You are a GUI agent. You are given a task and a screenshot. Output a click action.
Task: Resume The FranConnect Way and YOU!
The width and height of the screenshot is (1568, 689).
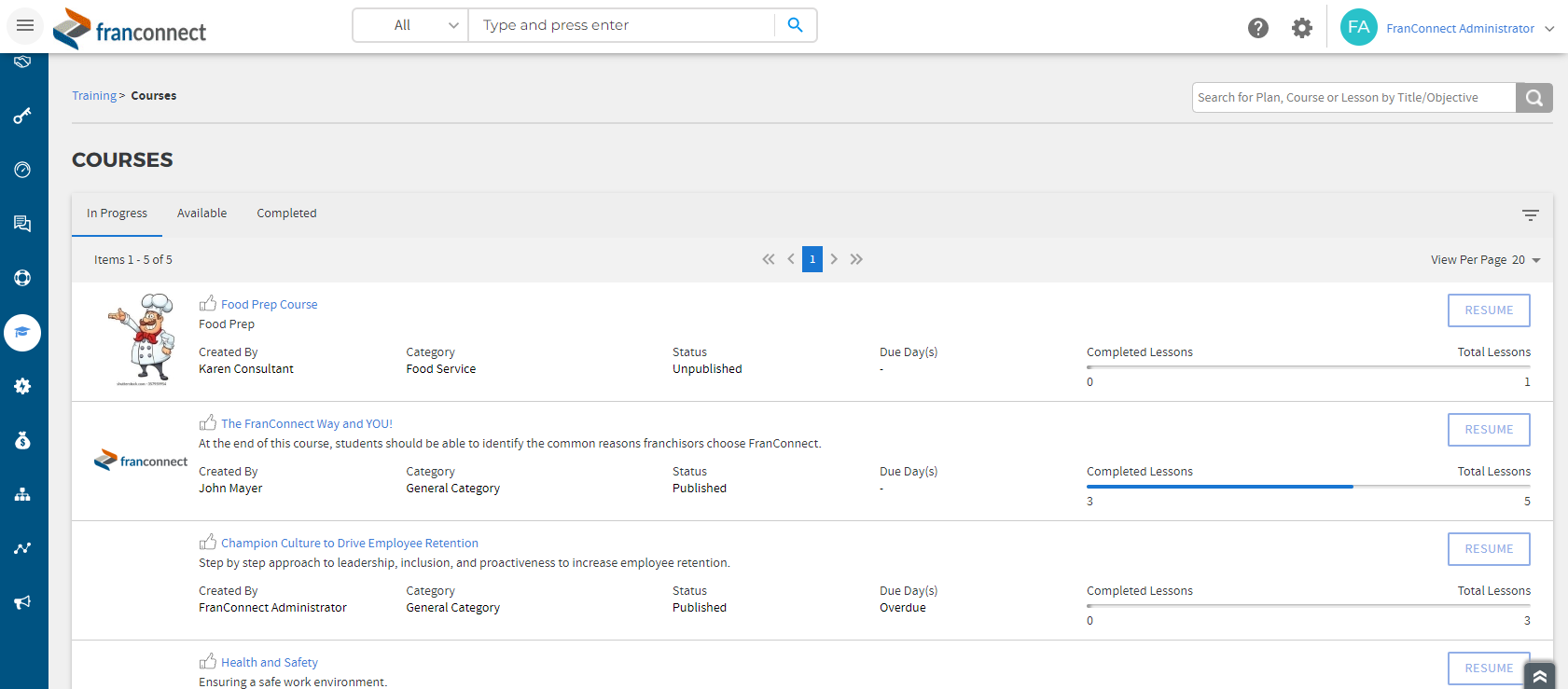click(x=1489, y=430)
